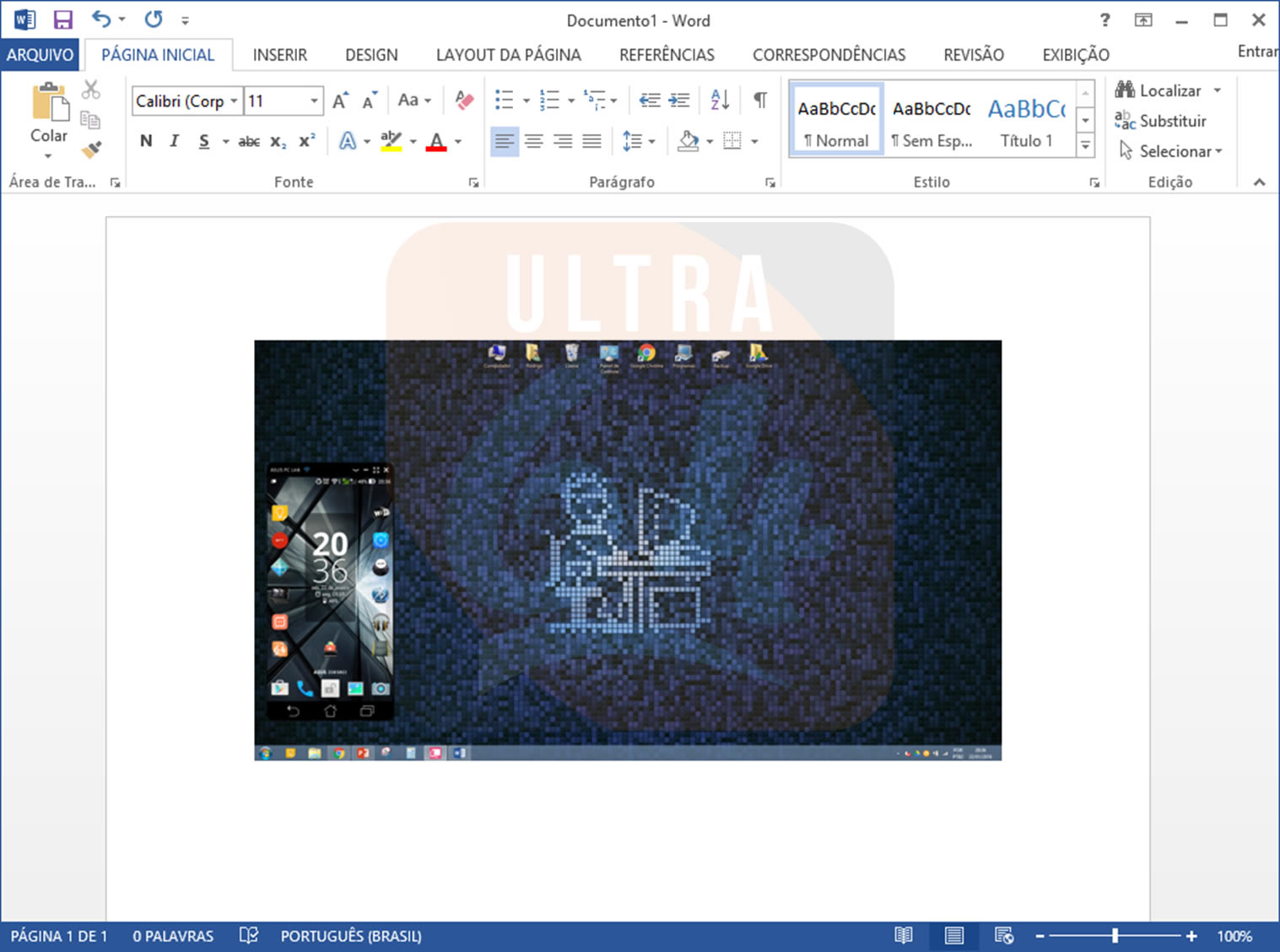Click the Save floppy disk icon

(x=62, y=20)
